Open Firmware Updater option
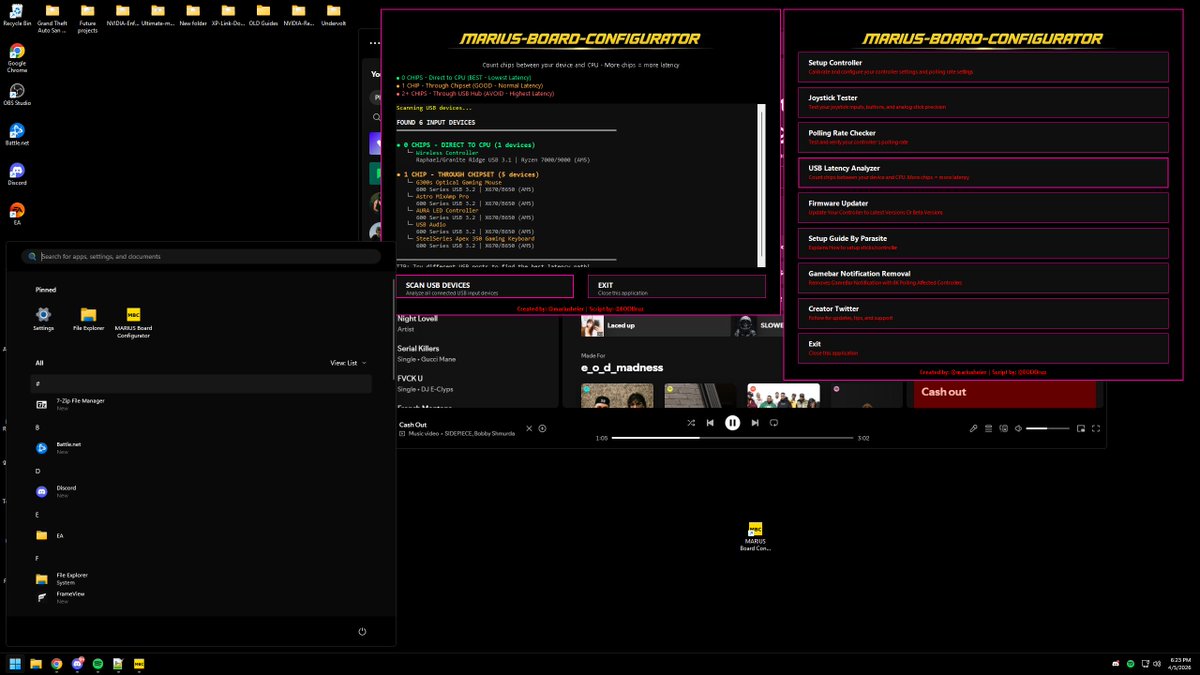 coord(983,207)
